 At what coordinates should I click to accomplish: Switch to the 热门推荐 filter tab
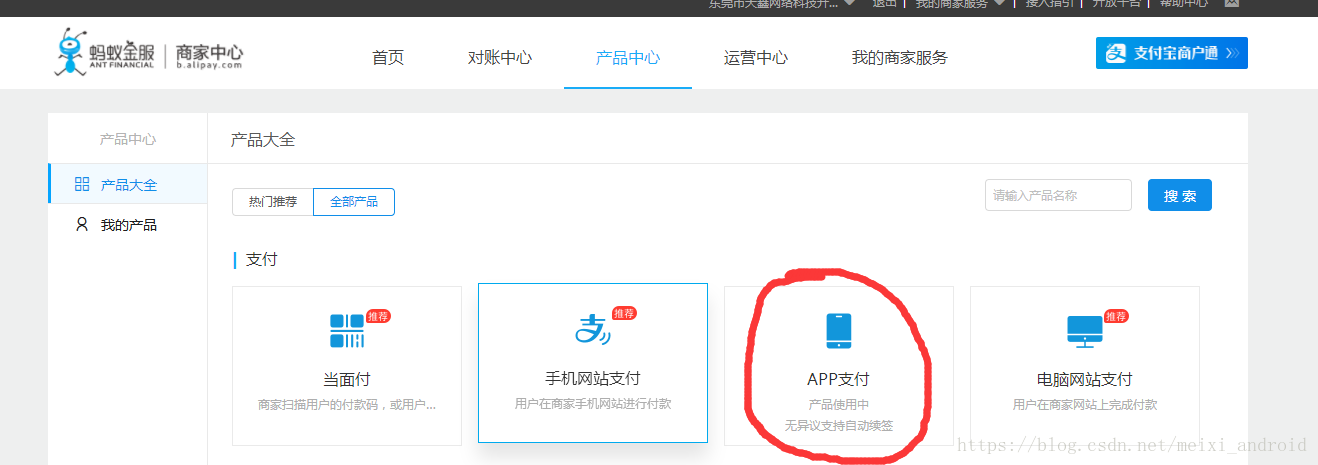click(x=273, y=202)
